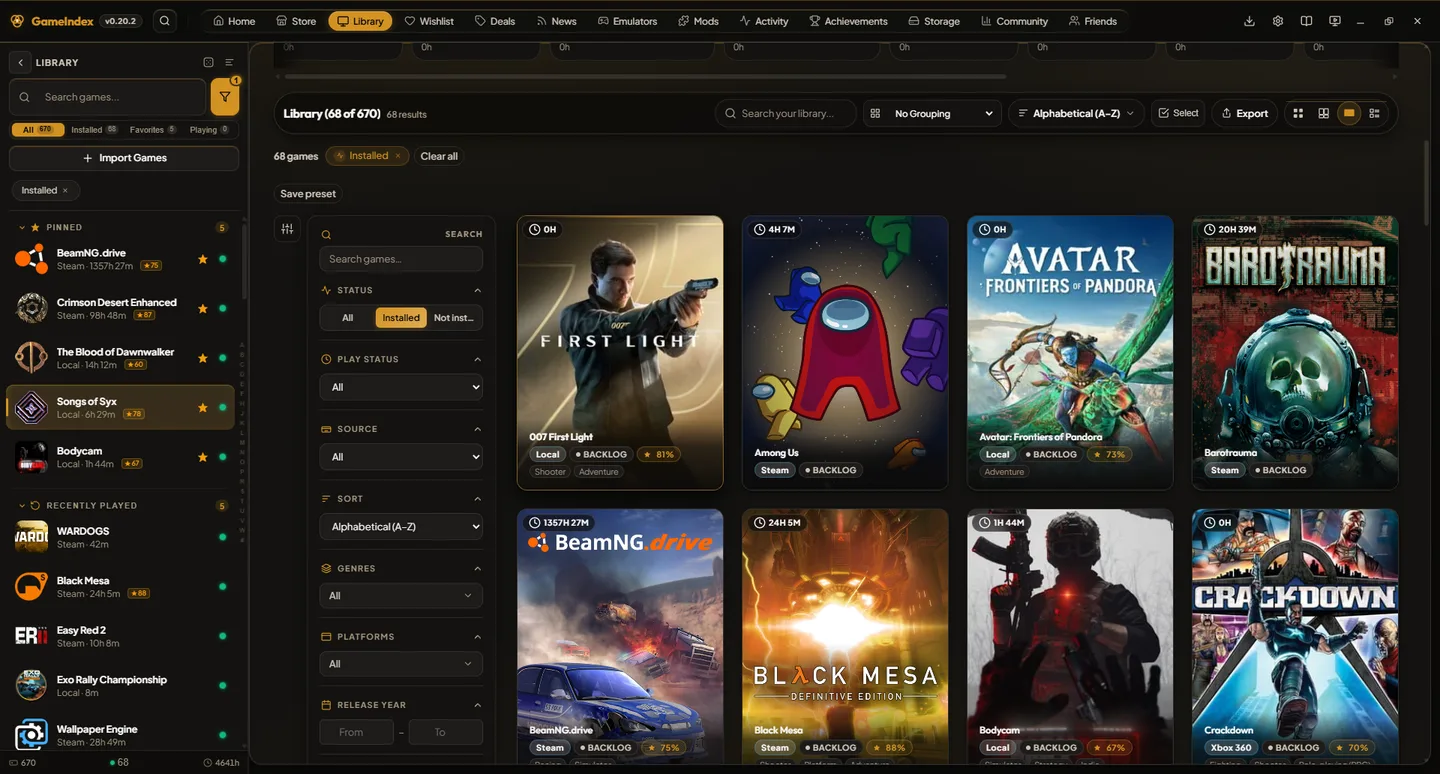Set status filter to Not installed
The width and height of the screenshot is (1440, 774).
[454, 317]
